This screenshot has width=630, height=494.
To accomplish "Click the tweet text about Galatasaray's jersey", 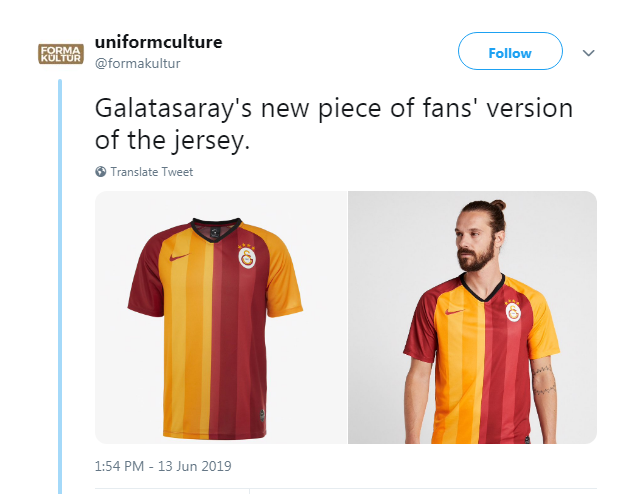I will [x=333, y=124].
